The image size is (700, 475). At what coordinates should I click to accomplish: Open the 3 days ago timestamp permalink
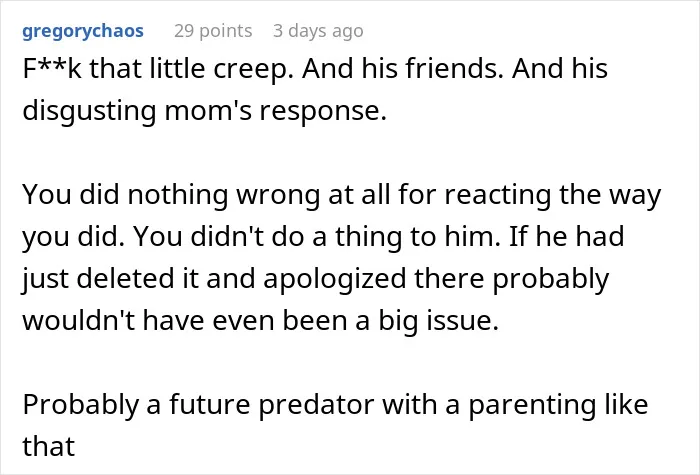318,31
